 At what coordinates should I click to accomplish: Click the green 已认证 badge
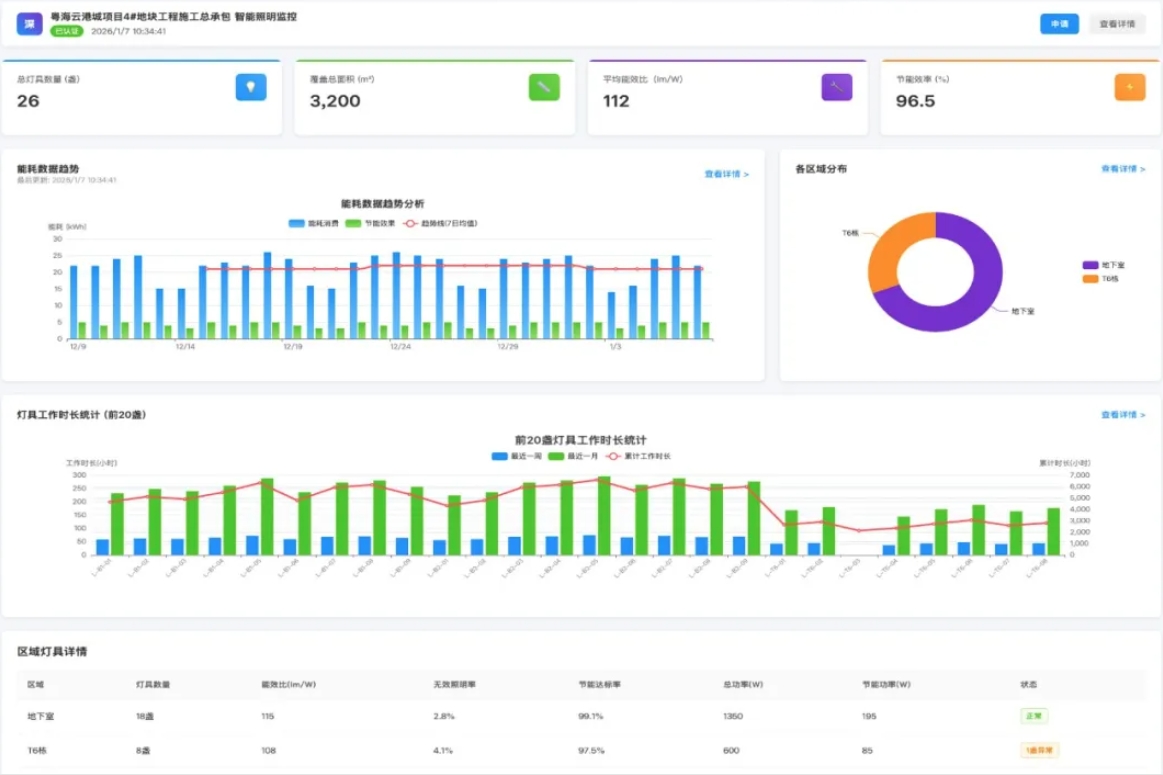[67, 31]
